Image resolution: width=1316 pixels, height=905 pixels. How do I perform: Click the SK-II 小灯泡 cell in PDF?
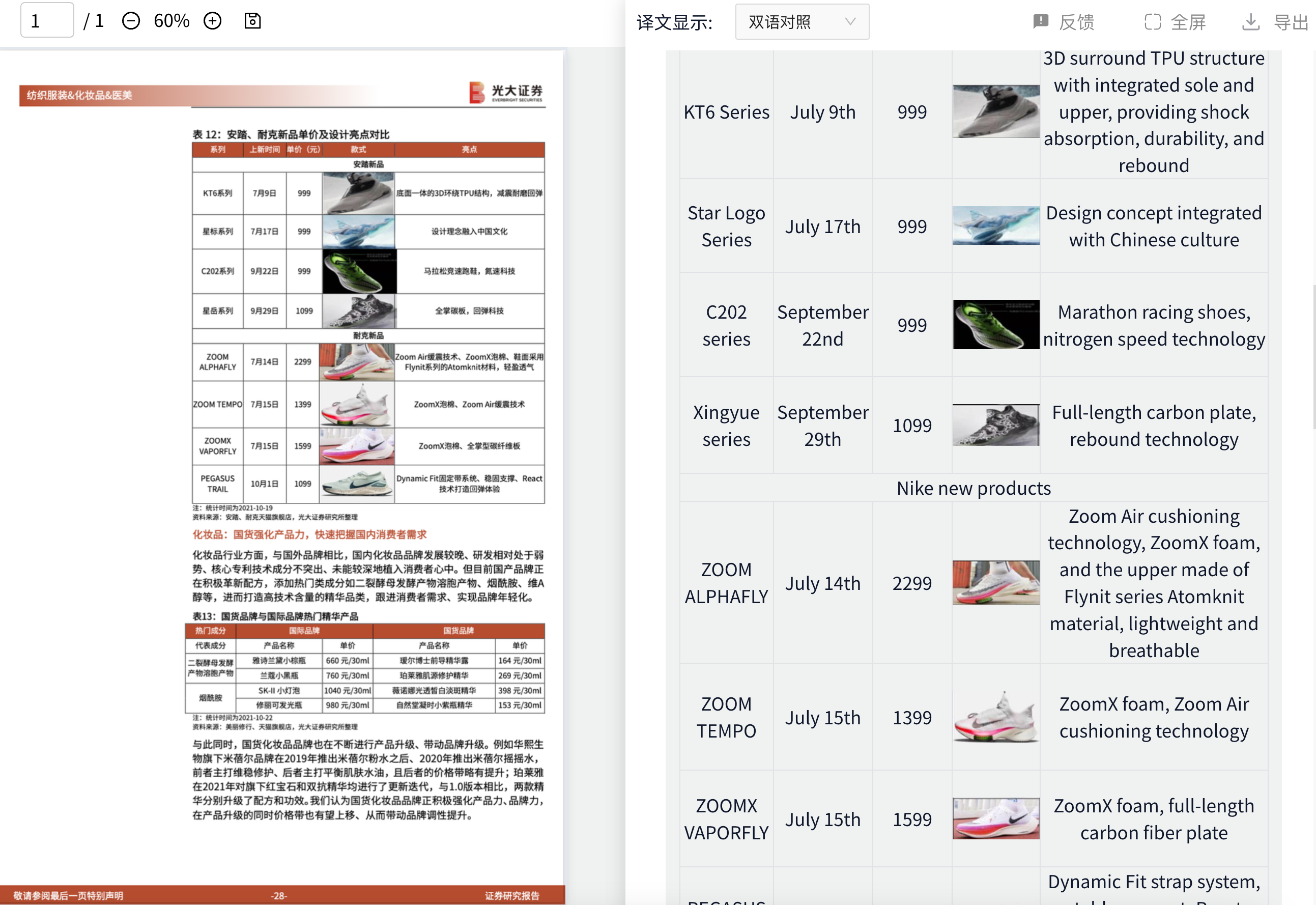[x=279, y=690]
